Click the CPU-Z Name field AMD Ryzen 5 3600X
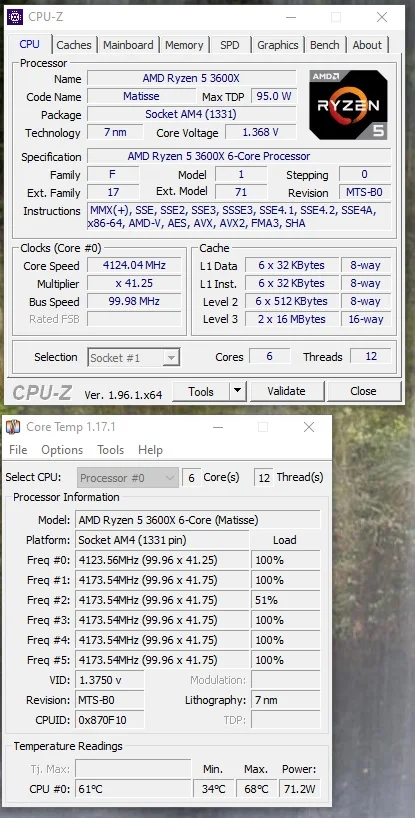The image size is (415, 818). (x=191, y=78)
